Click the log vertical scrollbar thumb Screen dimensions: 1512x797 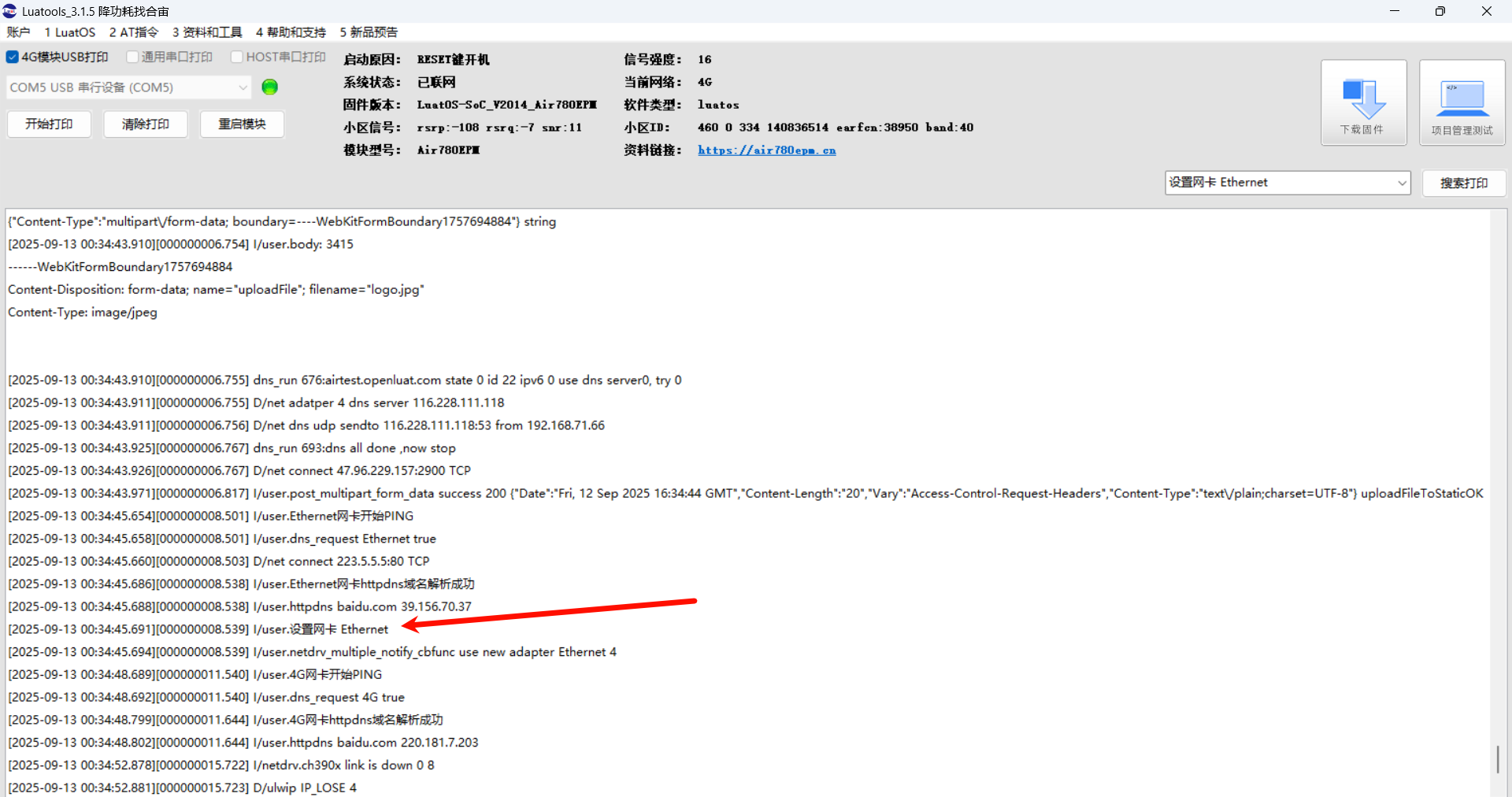[x=1498, y=759]
